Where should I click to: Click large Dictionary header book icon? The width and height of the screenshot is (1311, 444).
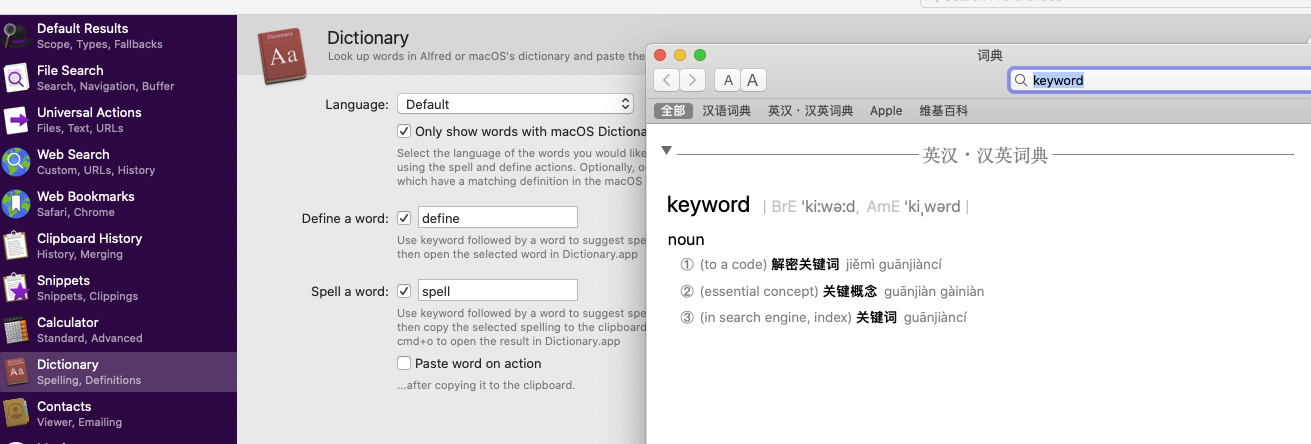click(284, 54)
